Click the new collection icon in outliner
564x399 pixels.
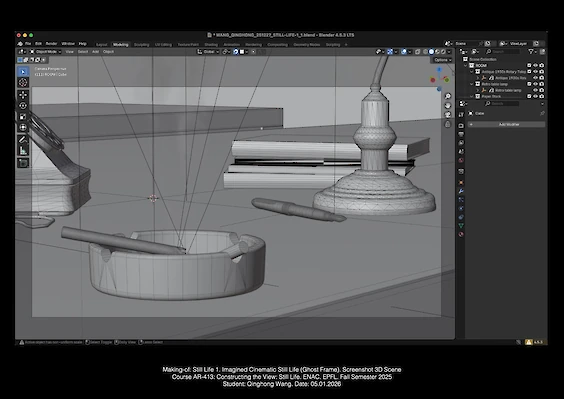542,51
